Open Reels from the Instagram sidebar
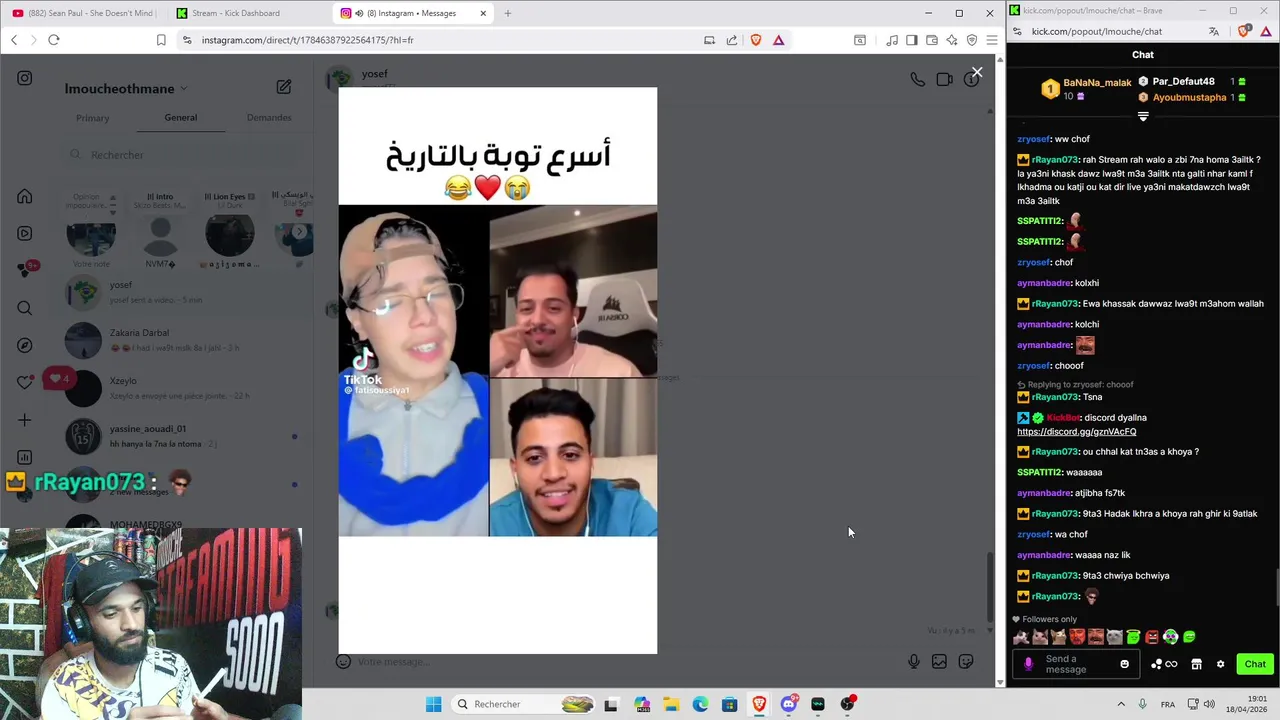Viewport: 1280px width, 720px height. [25, 233]
